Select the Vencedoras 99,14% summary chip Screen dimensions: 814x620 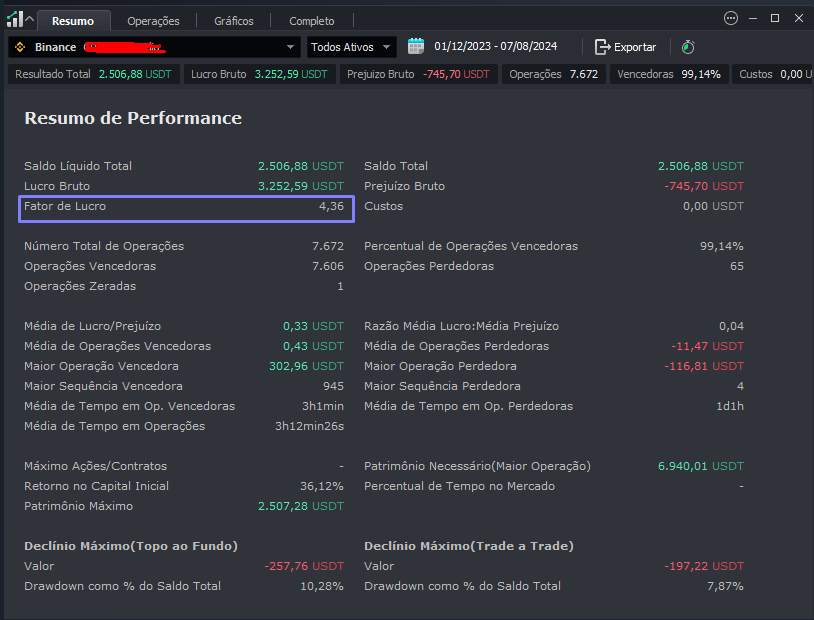(x=668, y=74)
